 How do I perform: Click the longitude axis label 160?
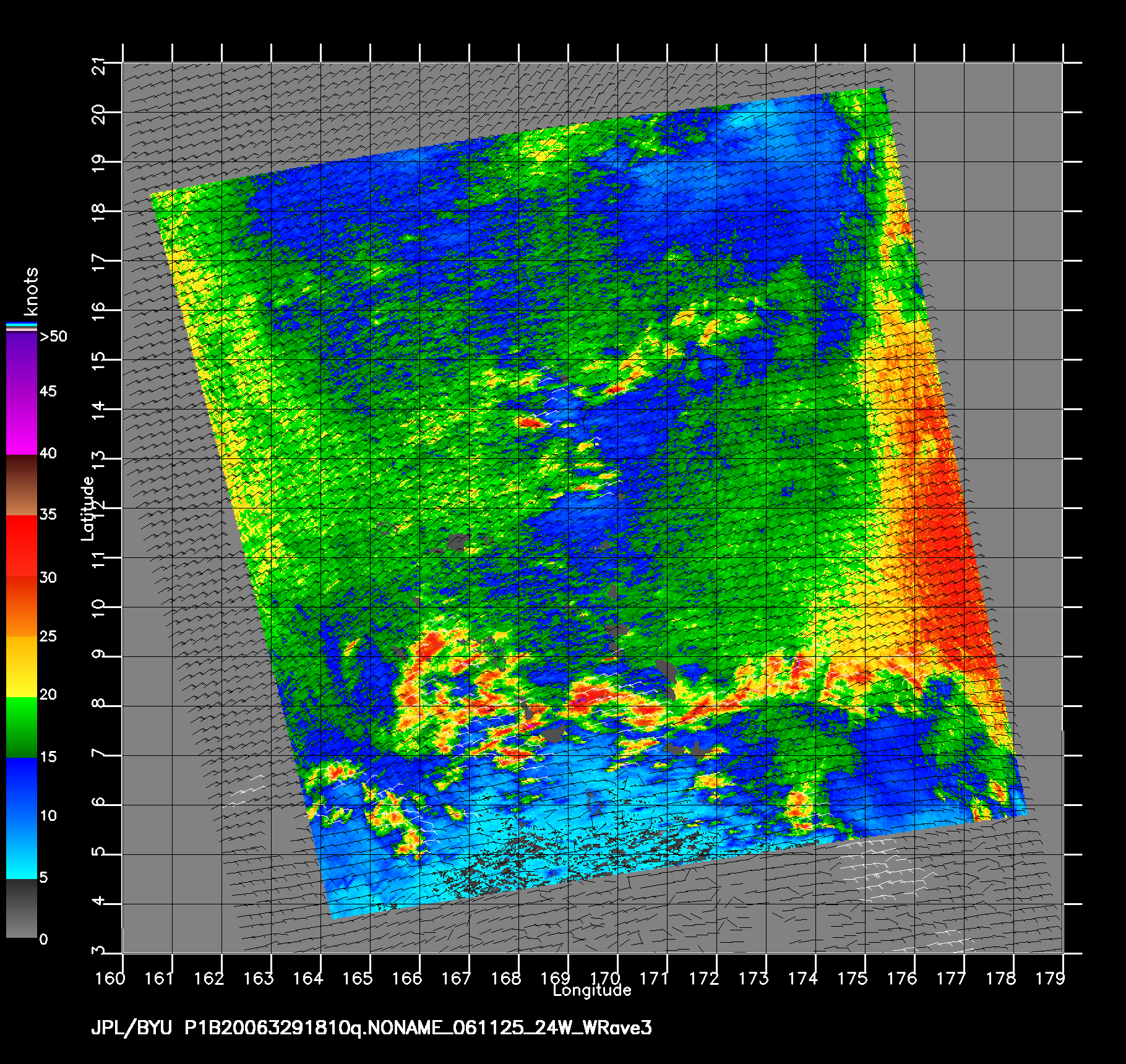click(x=110, y=978)
